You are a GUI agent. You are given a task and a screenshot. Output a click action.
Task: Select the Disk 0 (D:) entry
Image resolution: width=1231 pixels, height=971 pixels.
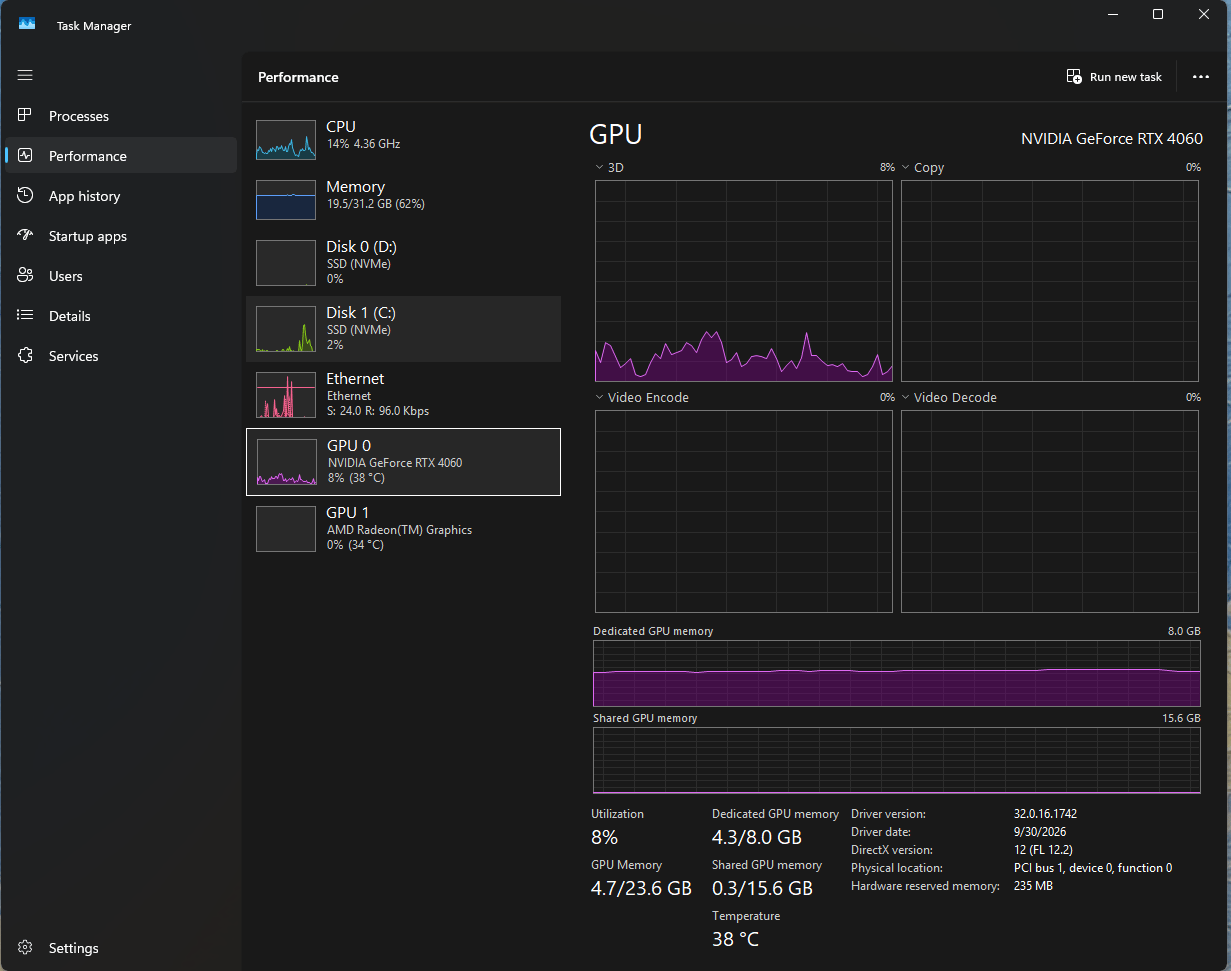pyautogui.click(x=403, y=262)
